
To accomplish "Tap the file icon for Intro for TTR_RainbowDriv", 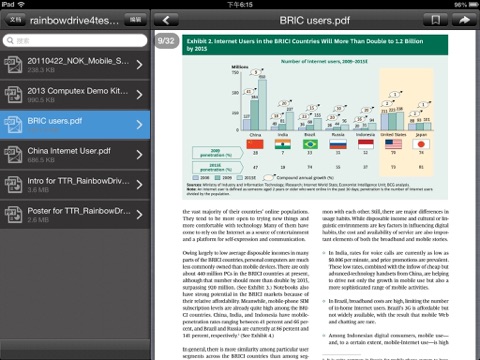I will point(13,185).
